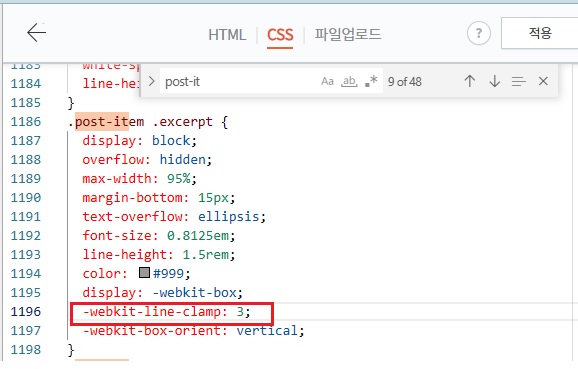The width and height of the screenshot is (578, 369).
Task: Click line number 1196
Action: click(x=25, y=312)
